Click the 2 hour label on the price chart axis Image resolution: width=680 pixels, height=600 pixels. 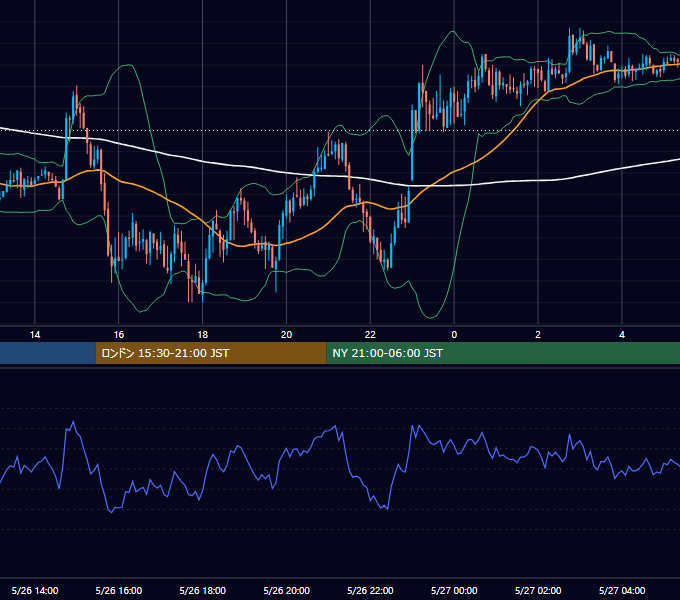click(x=538, y=335)
